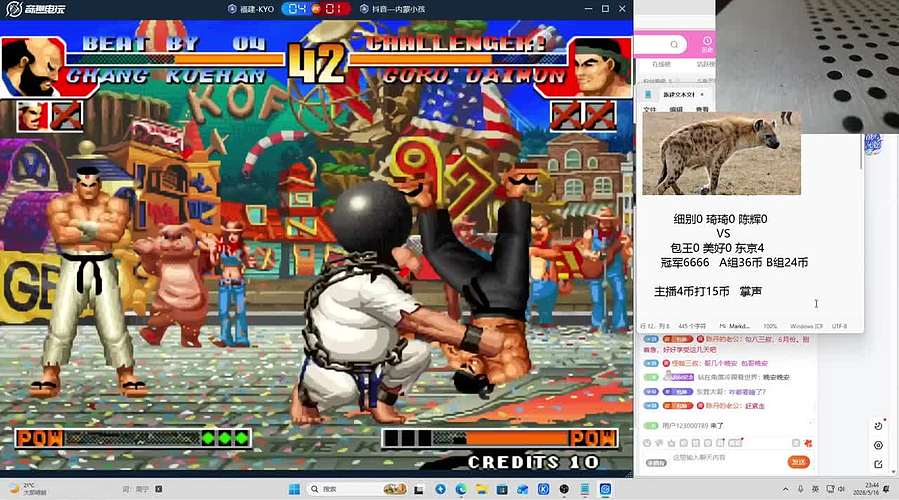This screenshot has height=500, width=899.
Task: Click the text line 包王0 美好0 东京4
Action: click(717, 248)
